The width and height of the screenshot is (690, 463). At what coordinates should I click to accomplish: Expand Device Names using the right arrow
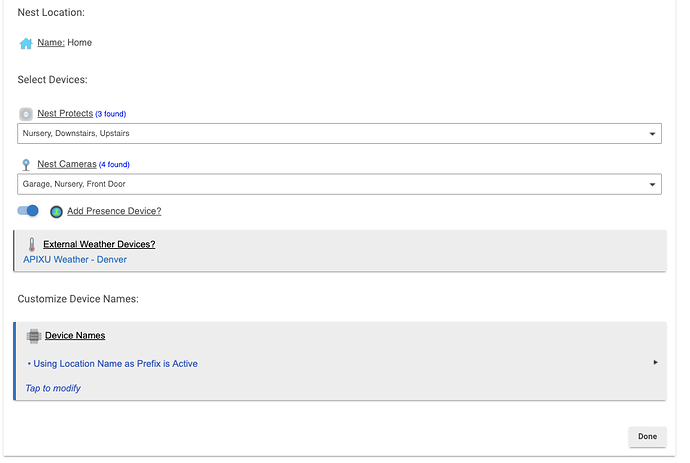(x=655, y=362)
